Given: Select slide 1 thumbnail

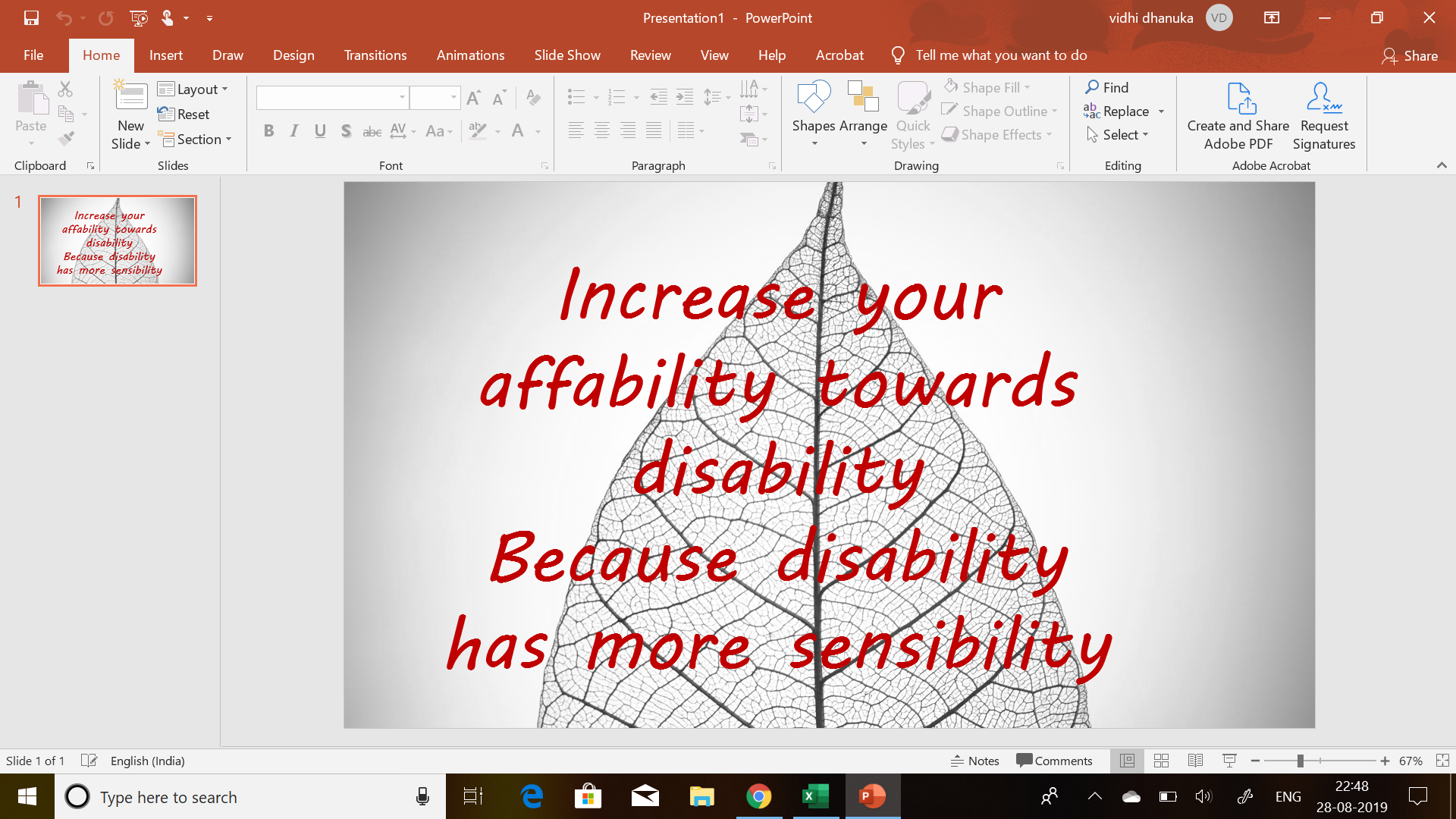Looking at the screenshot, I should point(118,241).
